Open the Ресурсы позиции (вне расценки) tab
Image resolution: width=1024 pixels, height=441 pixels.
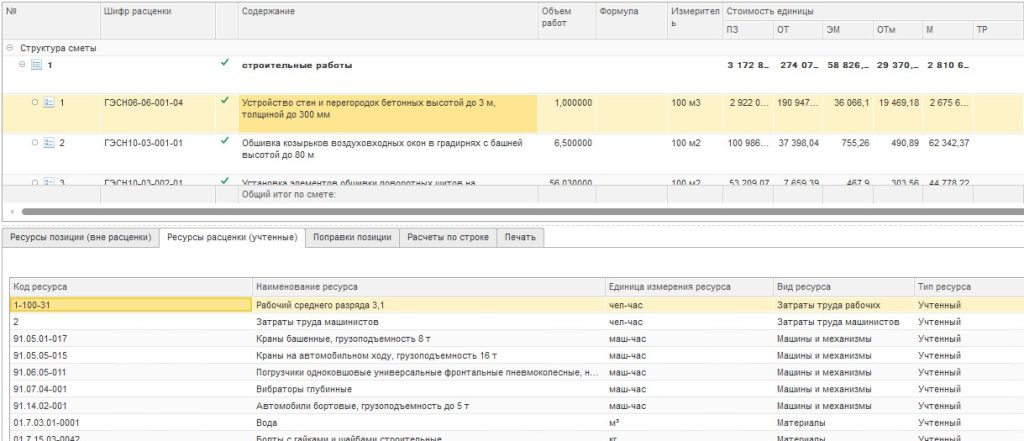pos(80,238)
